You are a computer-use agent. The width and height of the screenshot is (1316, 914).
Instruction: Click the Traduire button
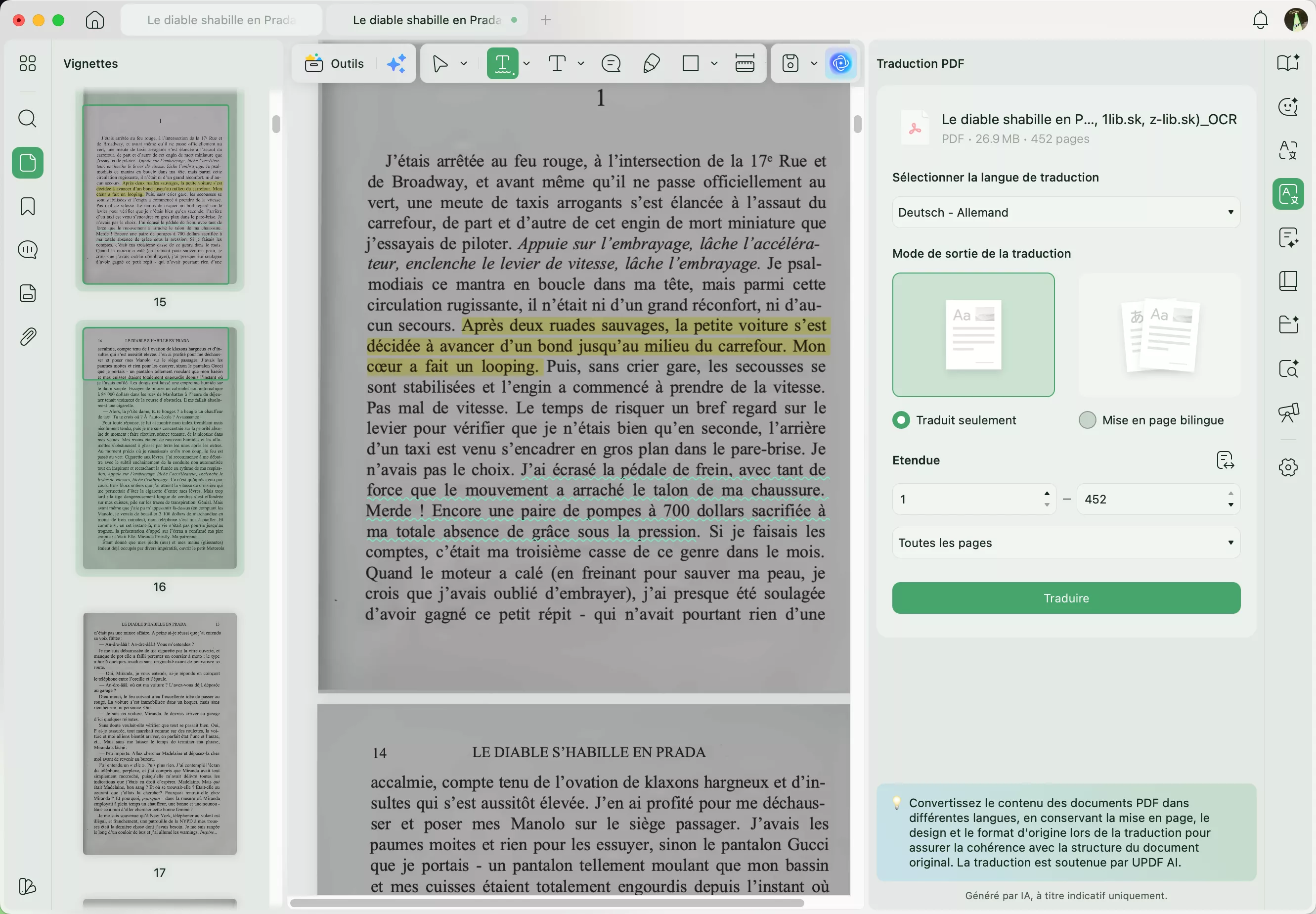click(1065, 598)
